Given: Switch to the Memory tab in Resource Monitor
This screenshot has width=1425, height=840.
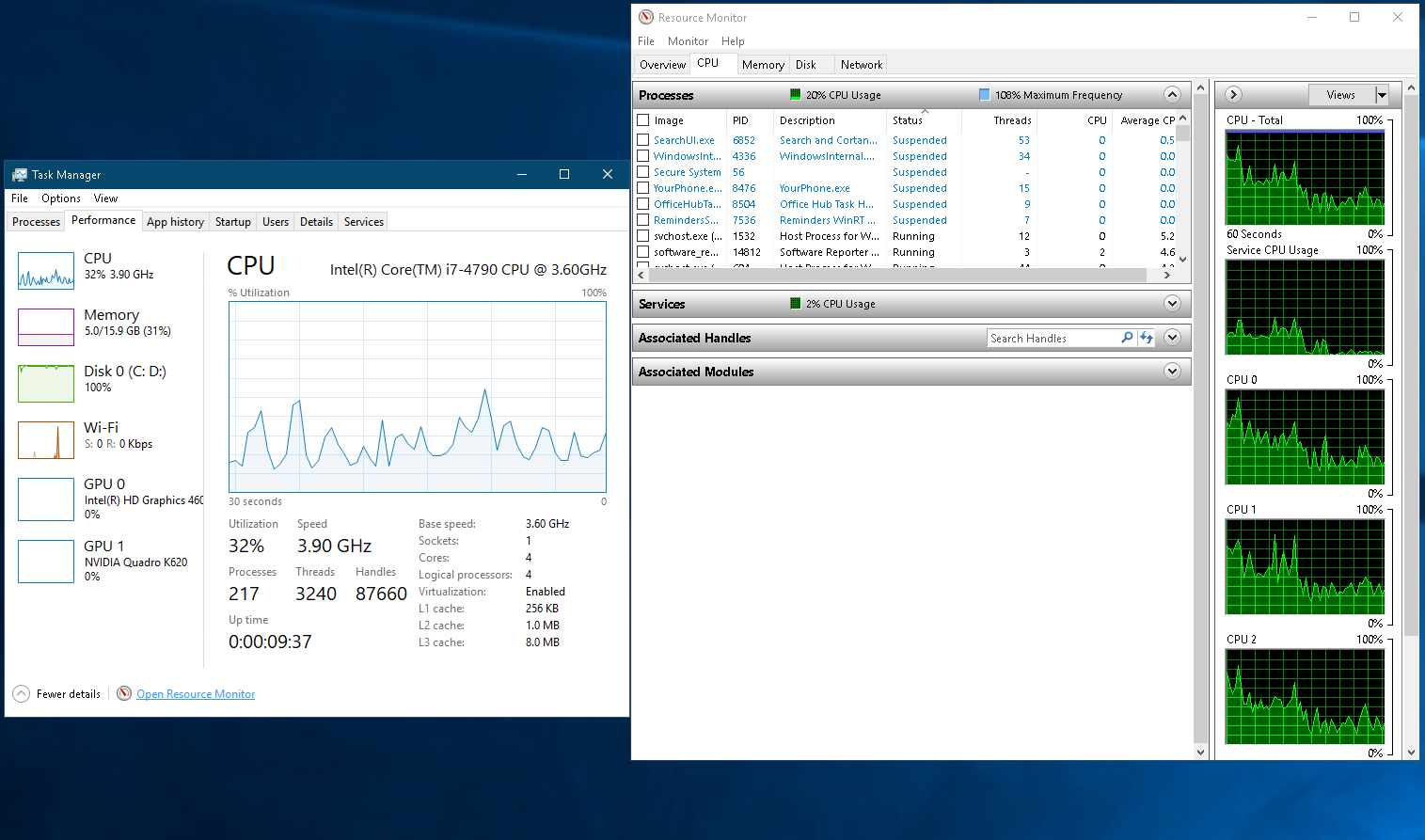Looking at the screenshot, I should [763, 65].
